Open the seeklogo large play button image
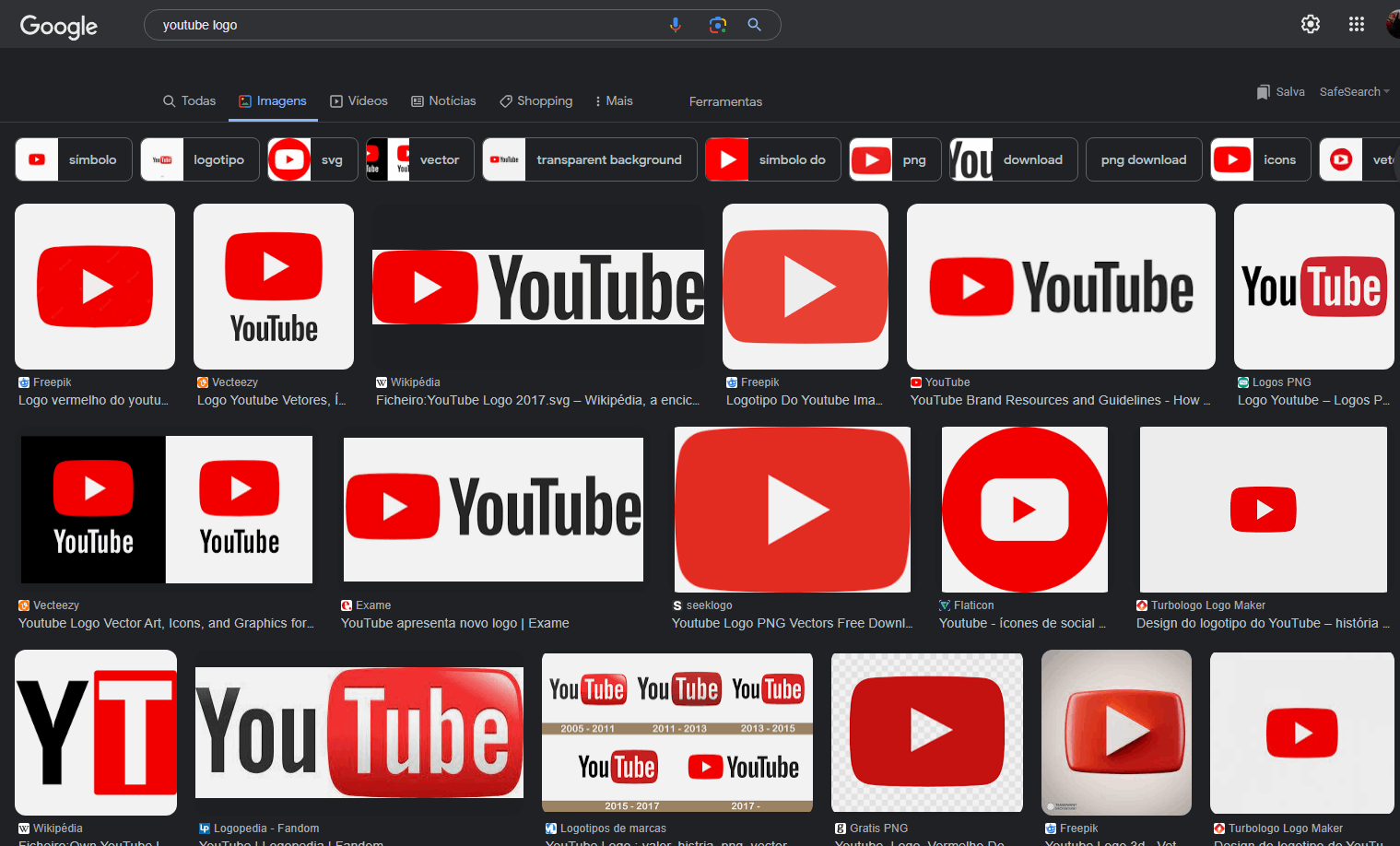Viewport: 1400px width, 846px height. coord(793,510)
